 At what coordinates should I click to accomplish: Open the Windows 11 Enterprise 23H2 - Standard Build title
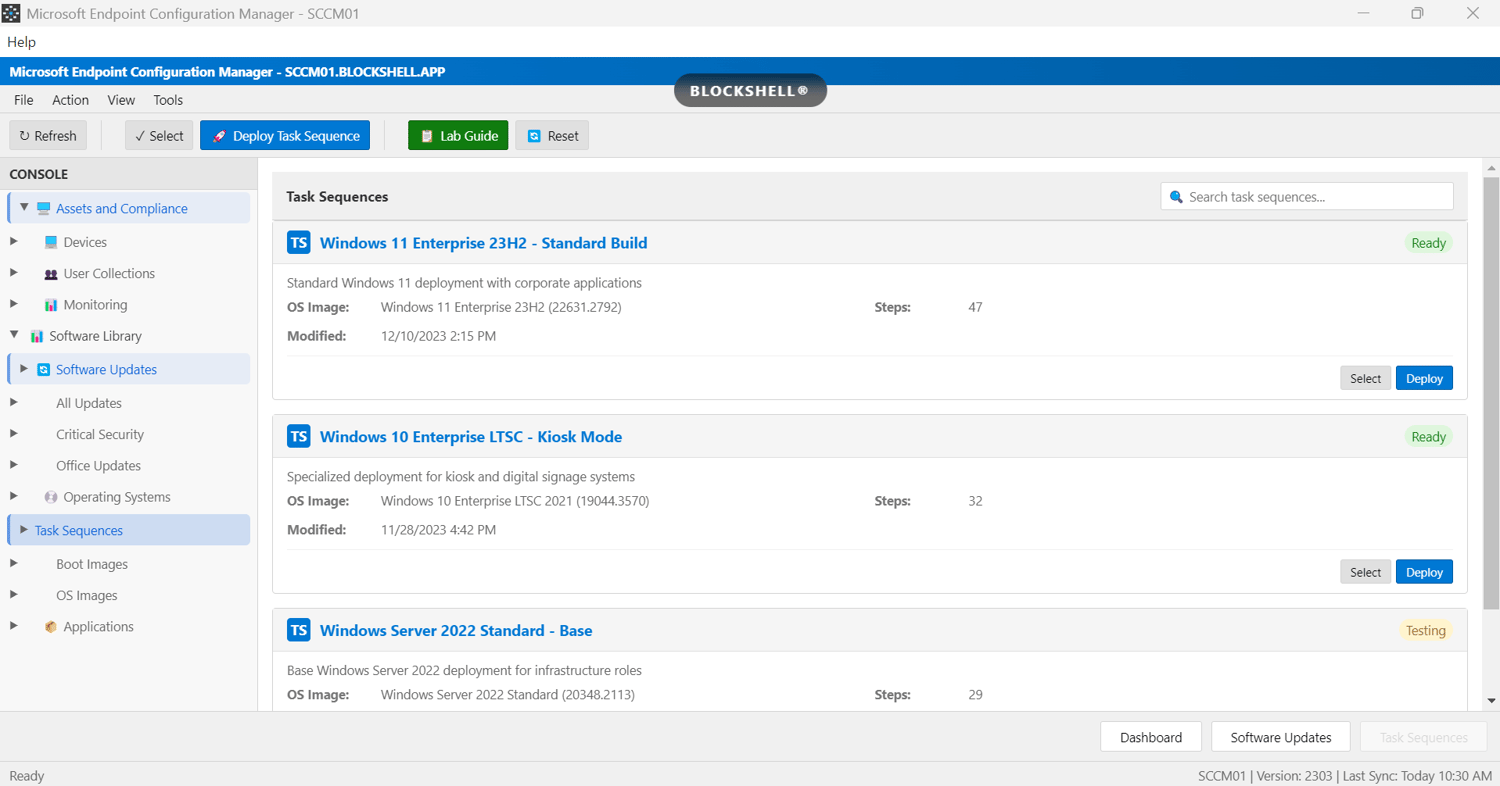pyautogui.click(x=483, y=243)
